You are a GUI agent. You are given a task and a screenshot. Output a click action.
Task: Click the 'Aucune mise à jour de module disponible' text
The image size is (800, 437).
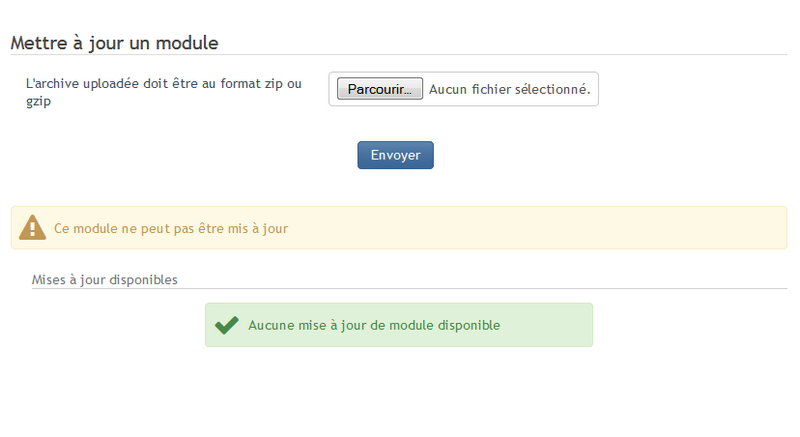(374, 325)
